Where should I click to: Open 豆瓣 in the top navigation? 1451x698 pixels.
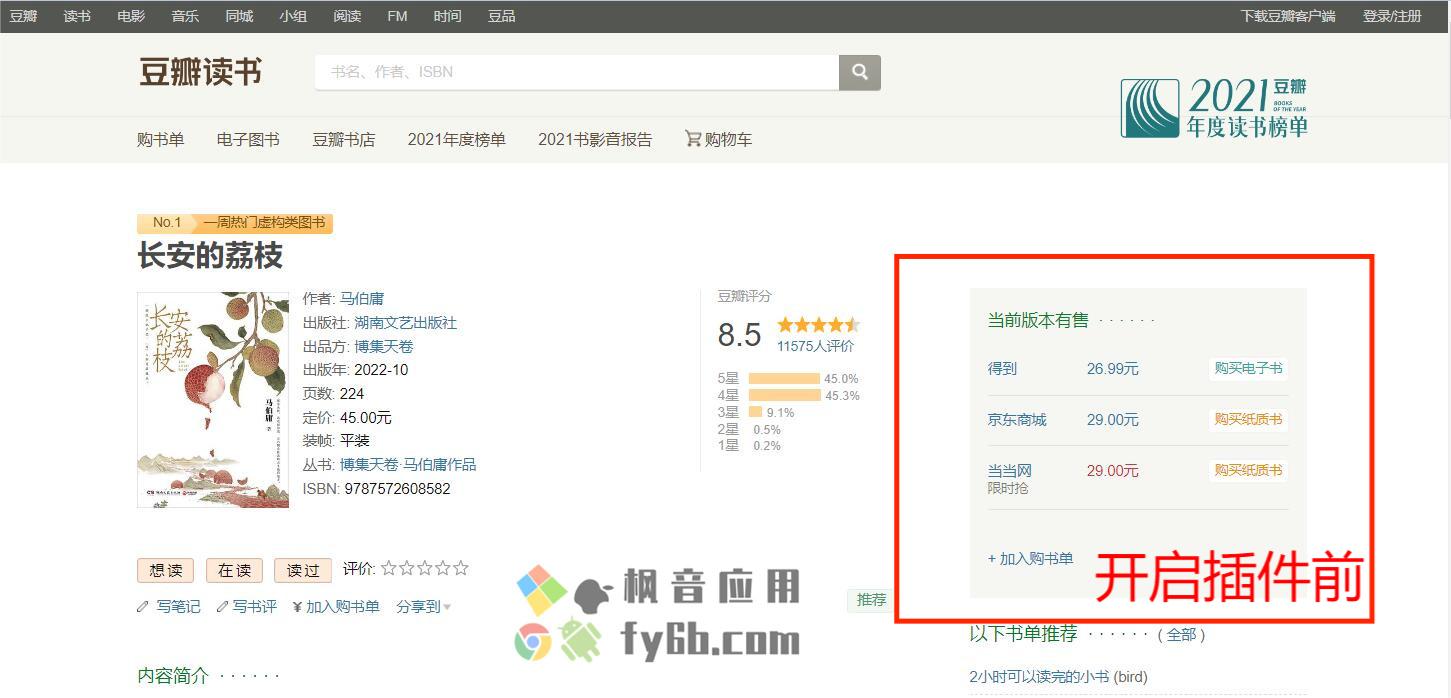[x=23, y=16]
